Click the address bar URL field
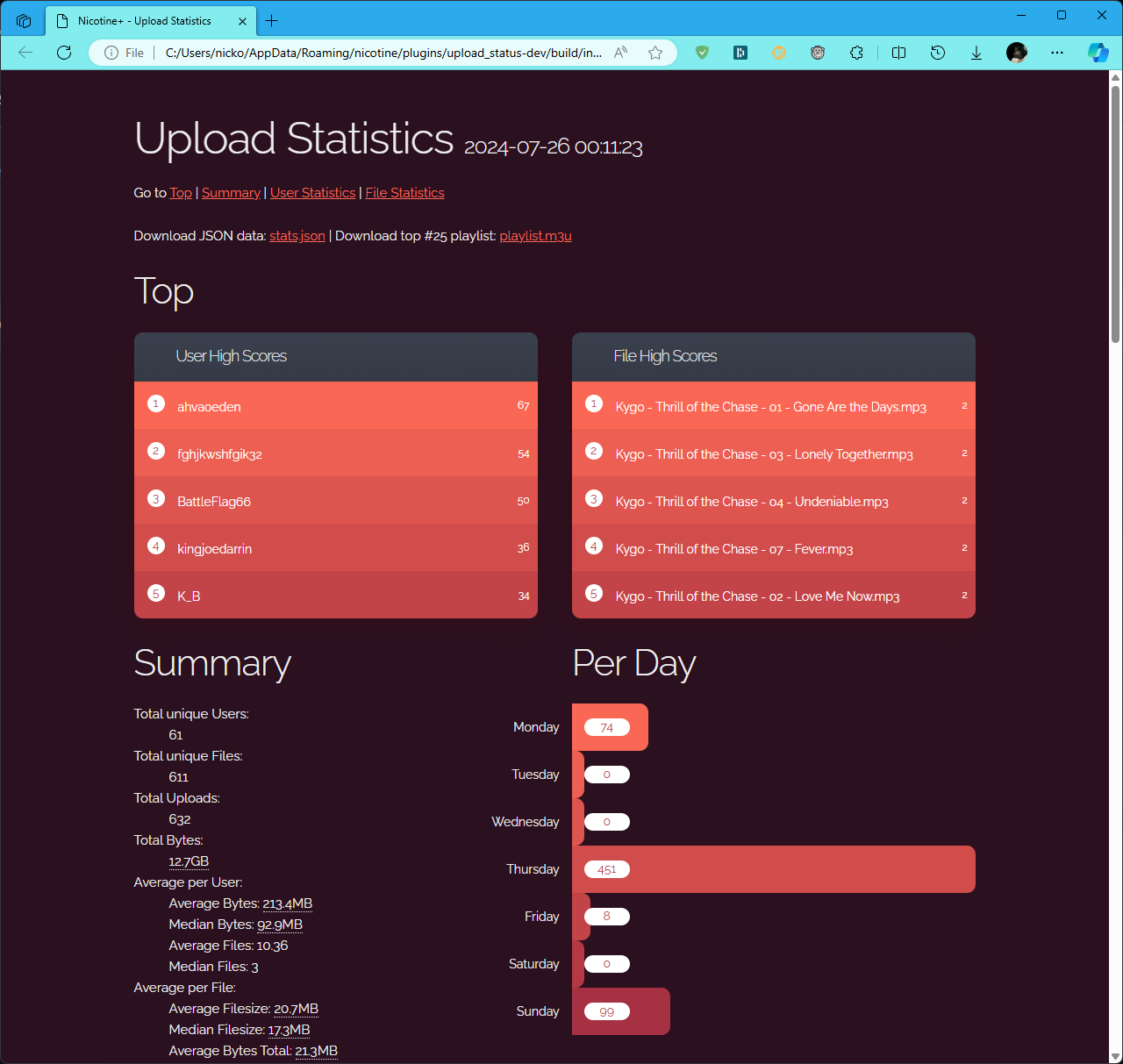1123x1064 pixels. pos(383,53)
